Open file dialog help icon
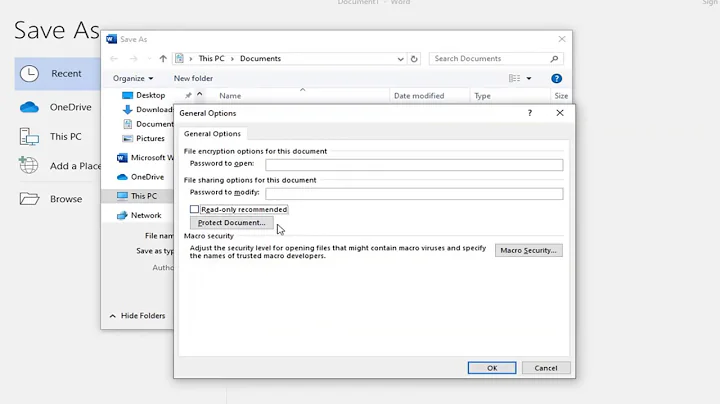 [x=557, y=79]
